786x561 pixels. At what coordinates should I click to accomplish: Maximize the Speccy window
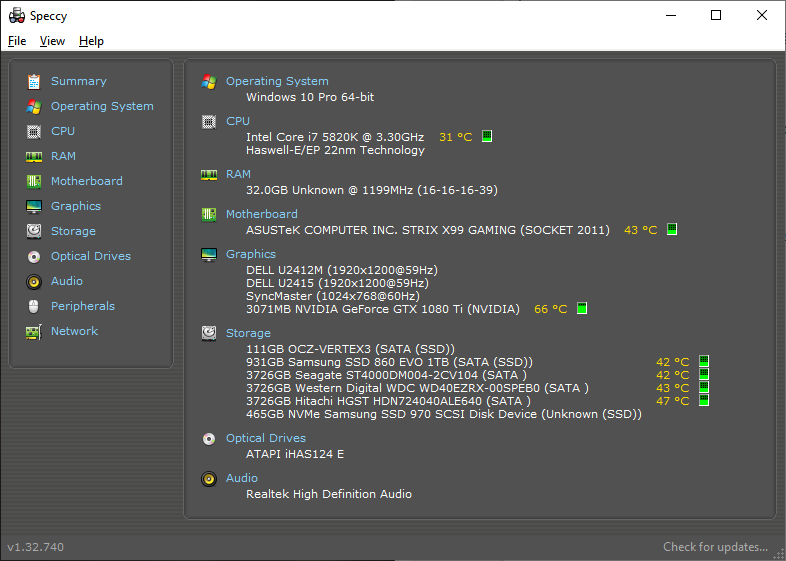click(716, 16)
